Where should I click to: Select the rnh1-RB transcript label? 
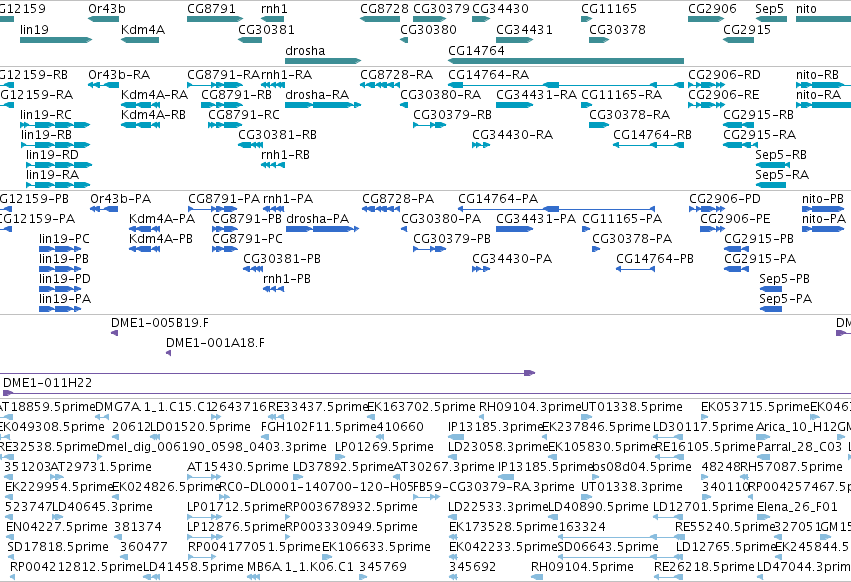pos(285,155)
